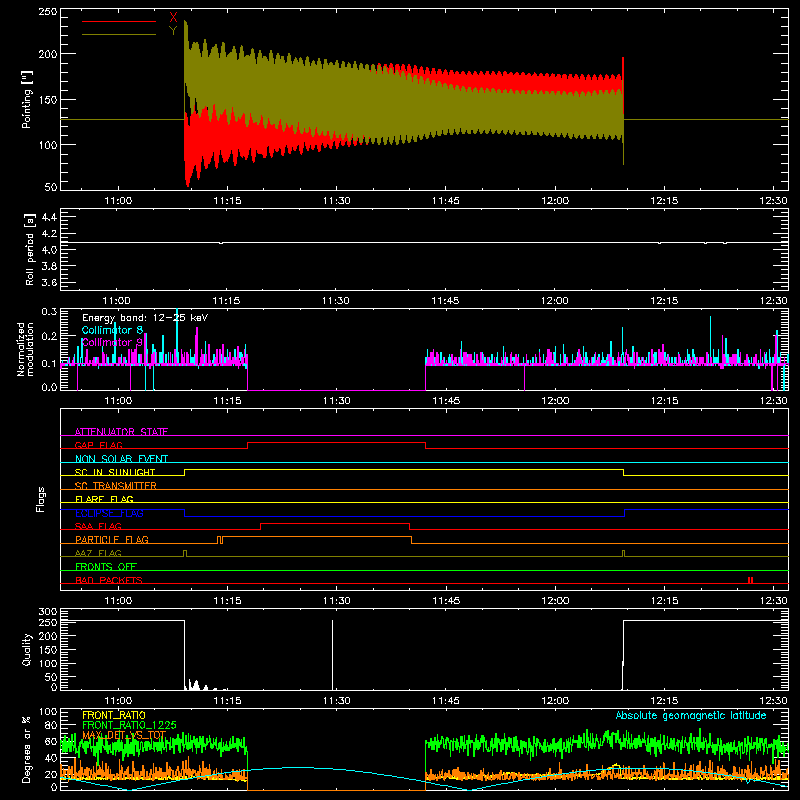Screen dimensions: 800x800
Task: Click the olive Y legend line sample
Action: point(119,35)
